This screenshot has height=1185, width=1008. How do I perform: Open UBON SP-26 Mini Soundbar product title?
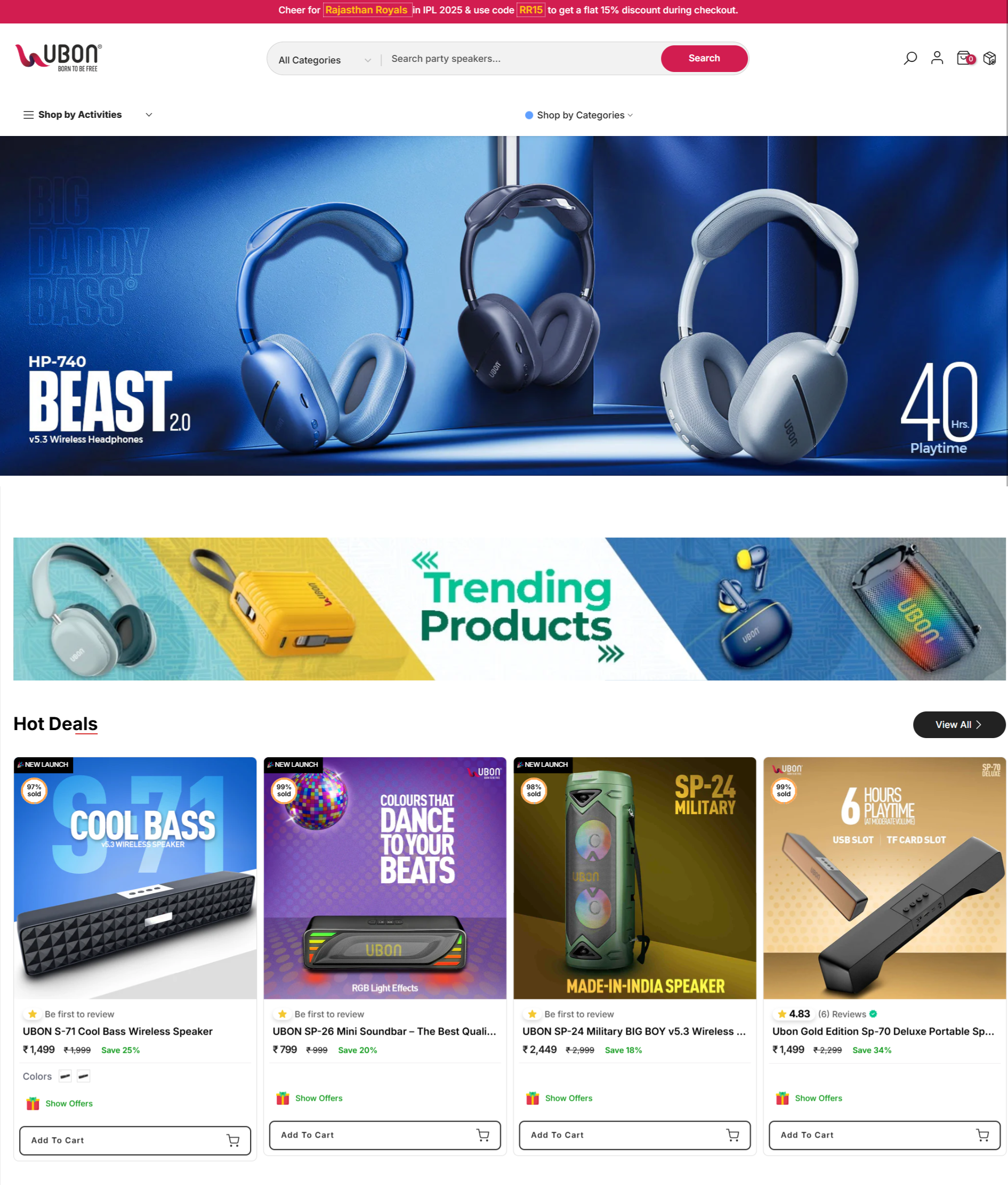click(384, 1031)
